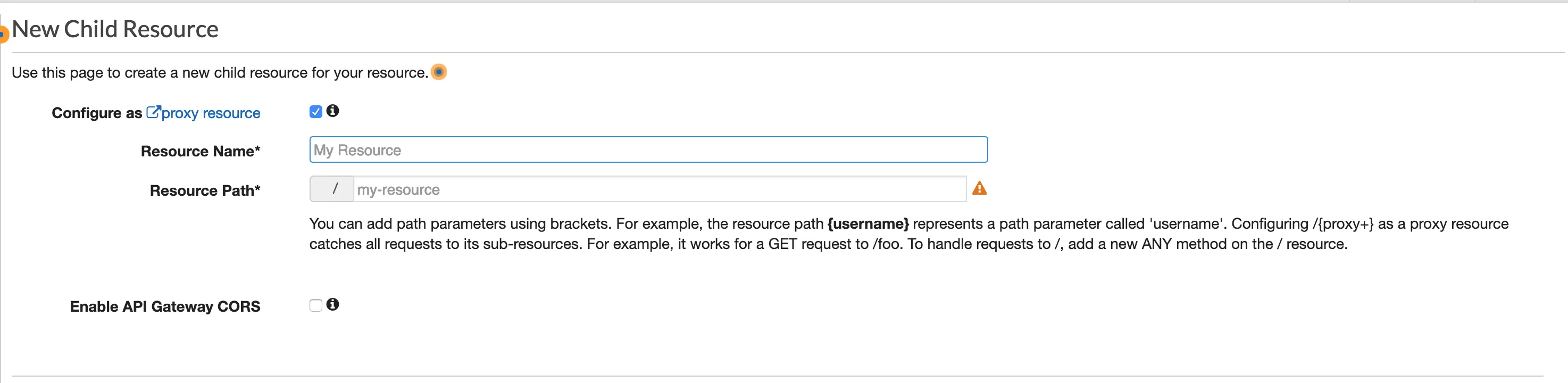Image resolution: width=1568 pixels, height=383 pixels.
Task: Click the page description sentence
Action: (220, 73)
